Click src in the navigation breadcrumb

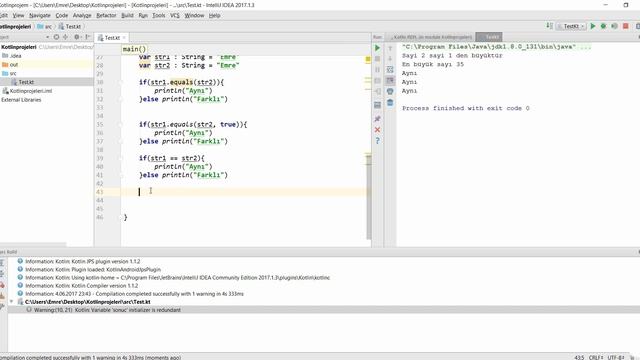click(x=44, y=27)
